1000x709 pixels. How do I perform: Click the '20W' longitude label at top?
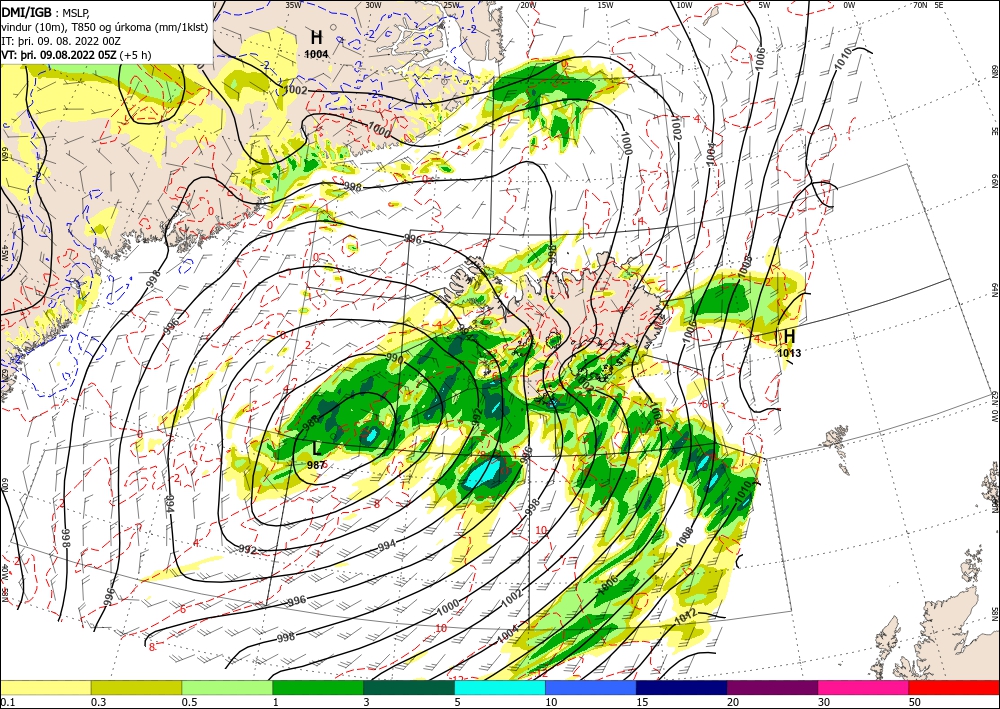[528, 5]
